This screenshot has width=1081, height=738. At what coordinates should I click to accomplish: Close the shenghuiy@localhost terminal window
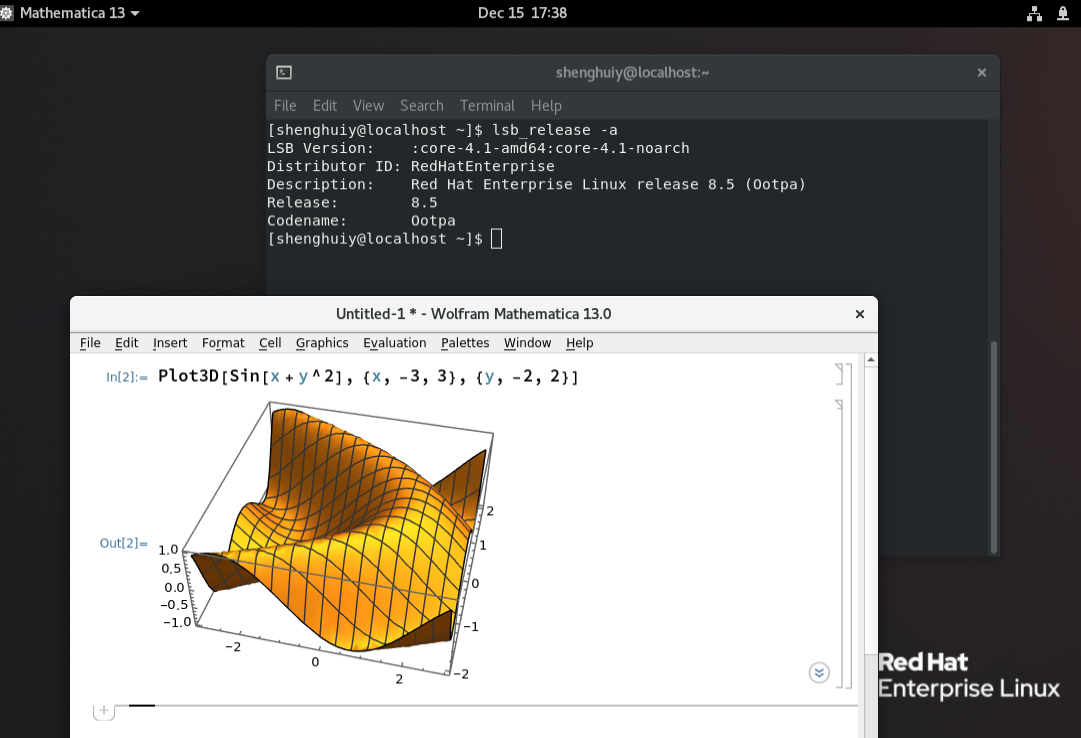click(982, 72)
